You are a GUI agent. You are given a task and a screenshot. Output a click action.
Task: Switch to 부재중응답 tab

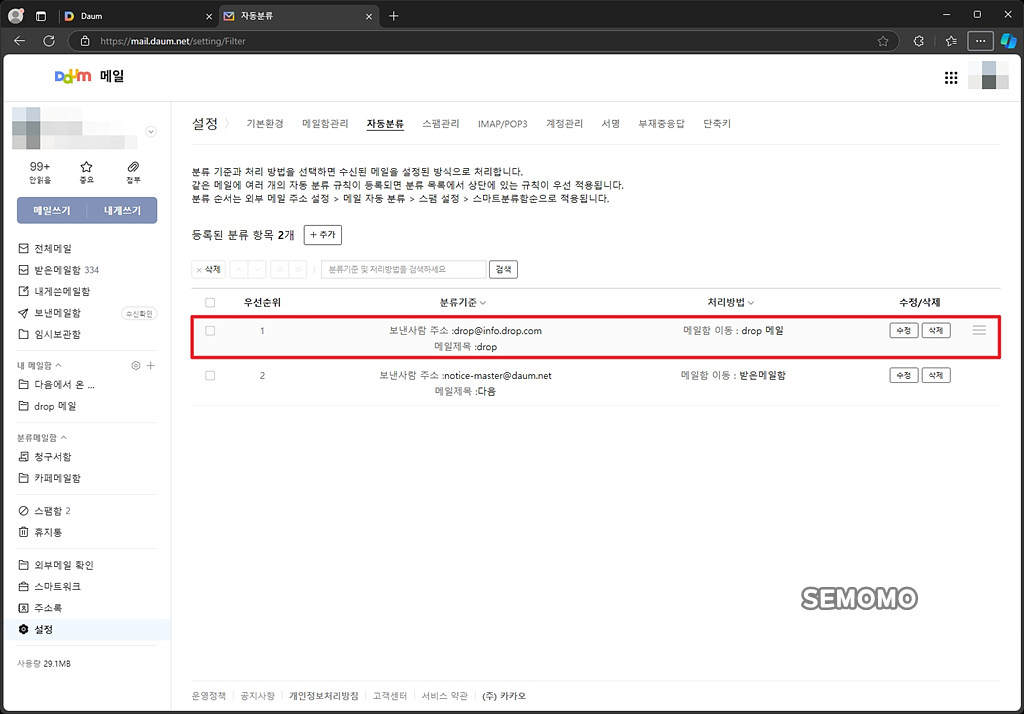tap(662, 123)
